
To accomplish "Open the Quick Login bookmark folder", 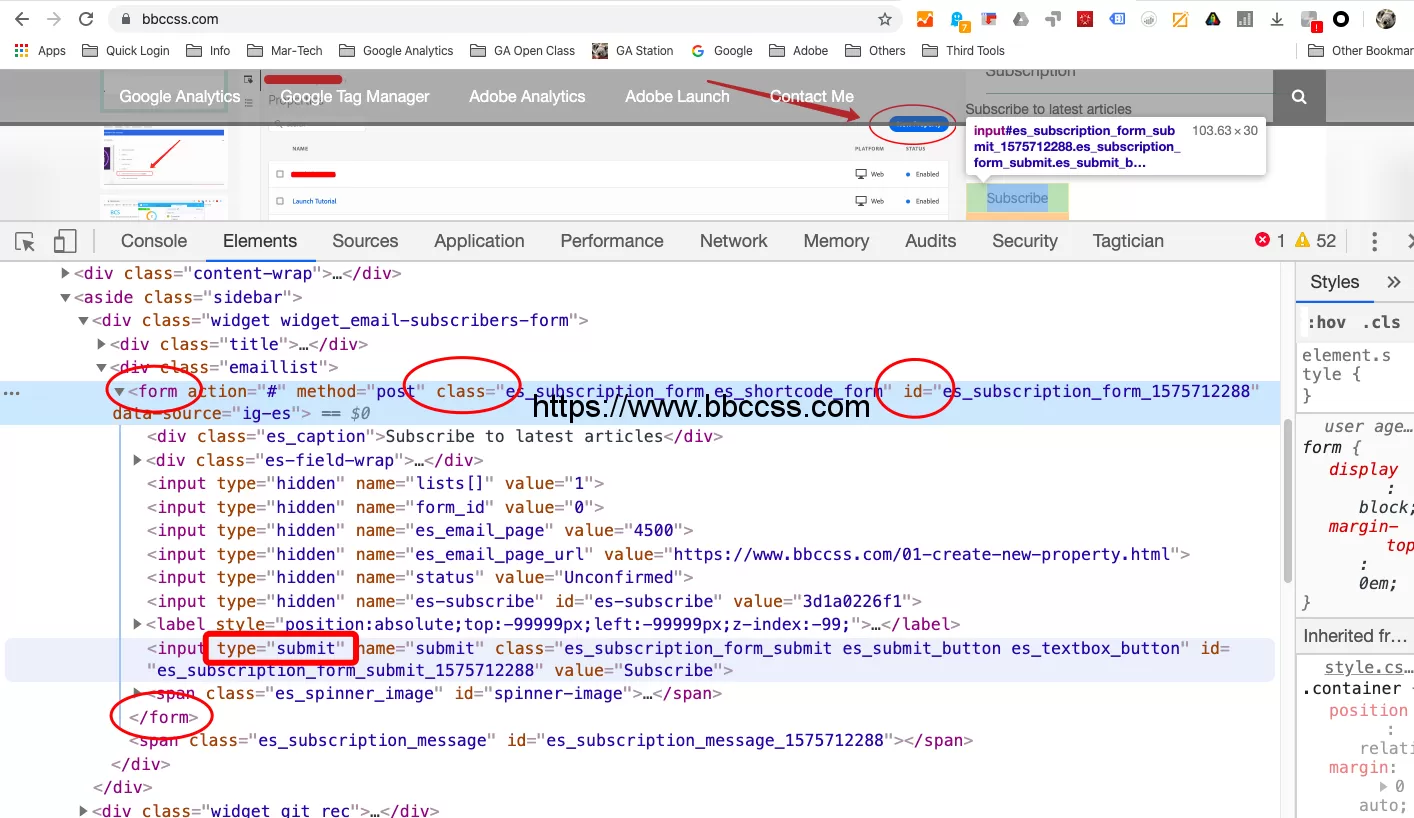I will (x=126, y=50).
